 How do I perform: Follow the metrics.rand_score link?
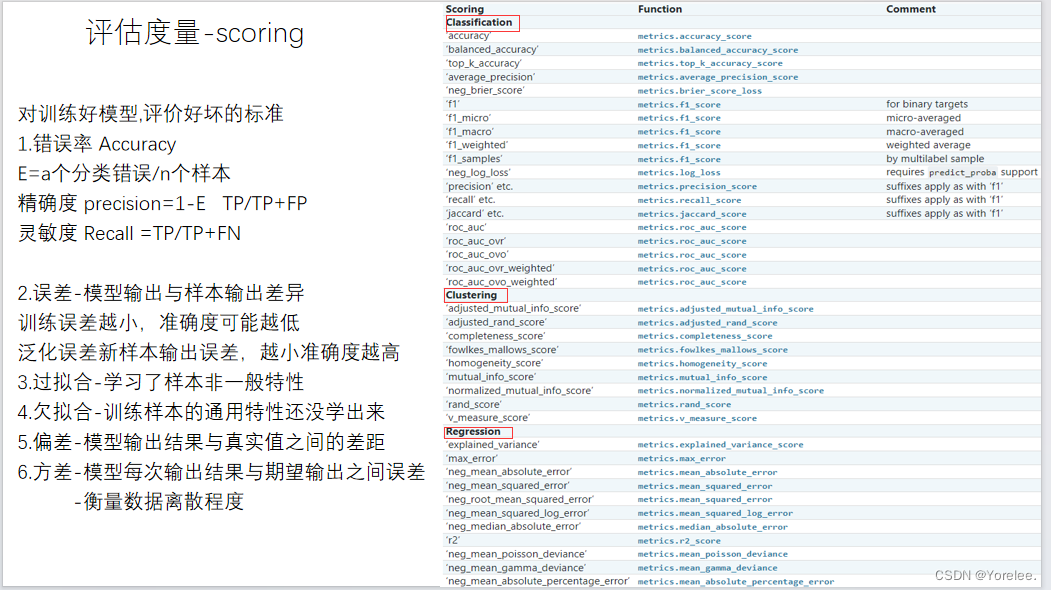[684, 405]
